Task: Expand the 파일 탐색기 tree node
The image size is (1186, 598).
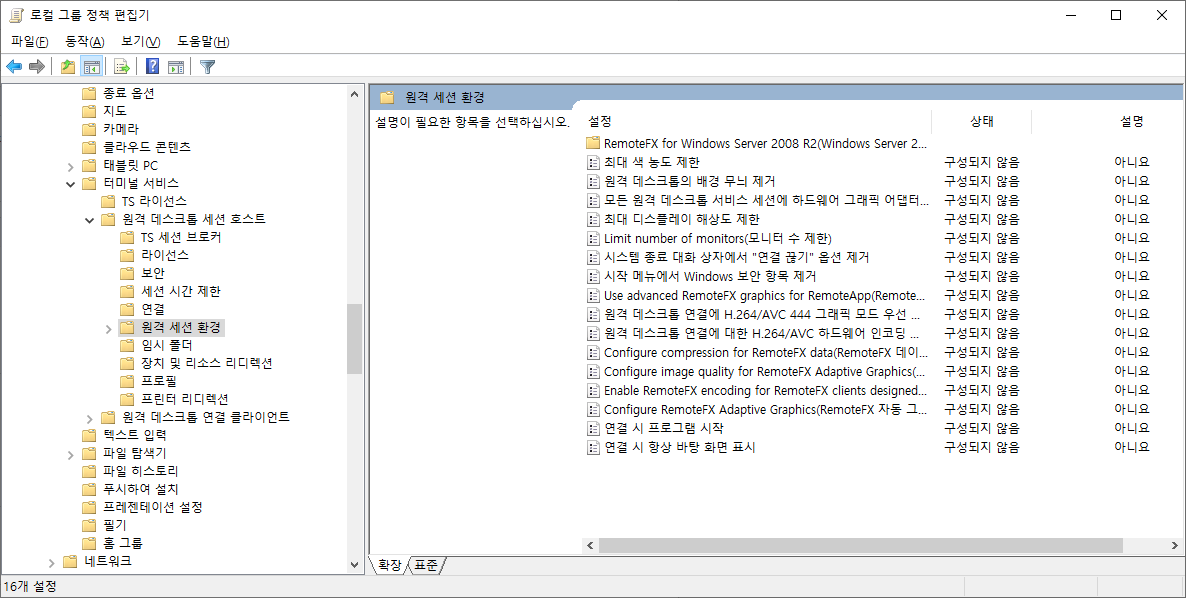Action: coord(70,454)
